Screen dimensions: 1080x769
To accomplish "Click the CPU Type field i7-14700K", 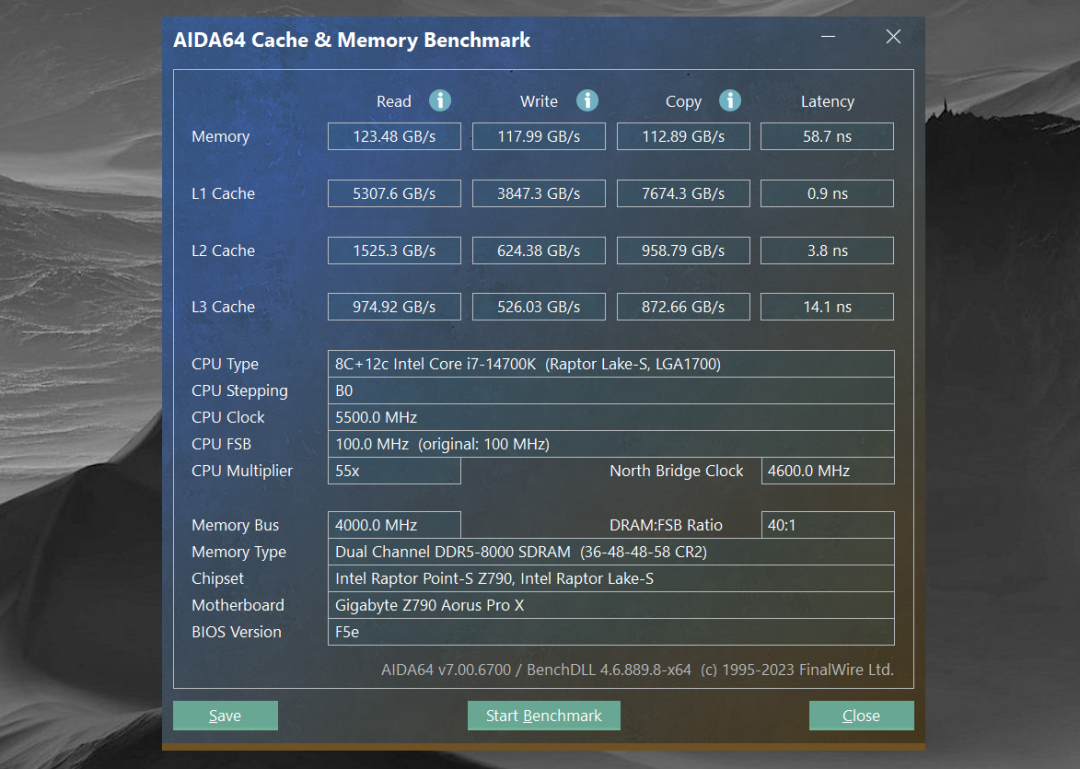I will click(x=611, y=364).
